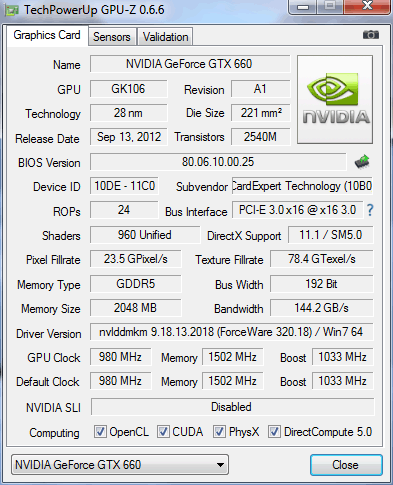393x485 pixels.
Task: Toggle the OpenCL checkbox
Action: [100, 432]
